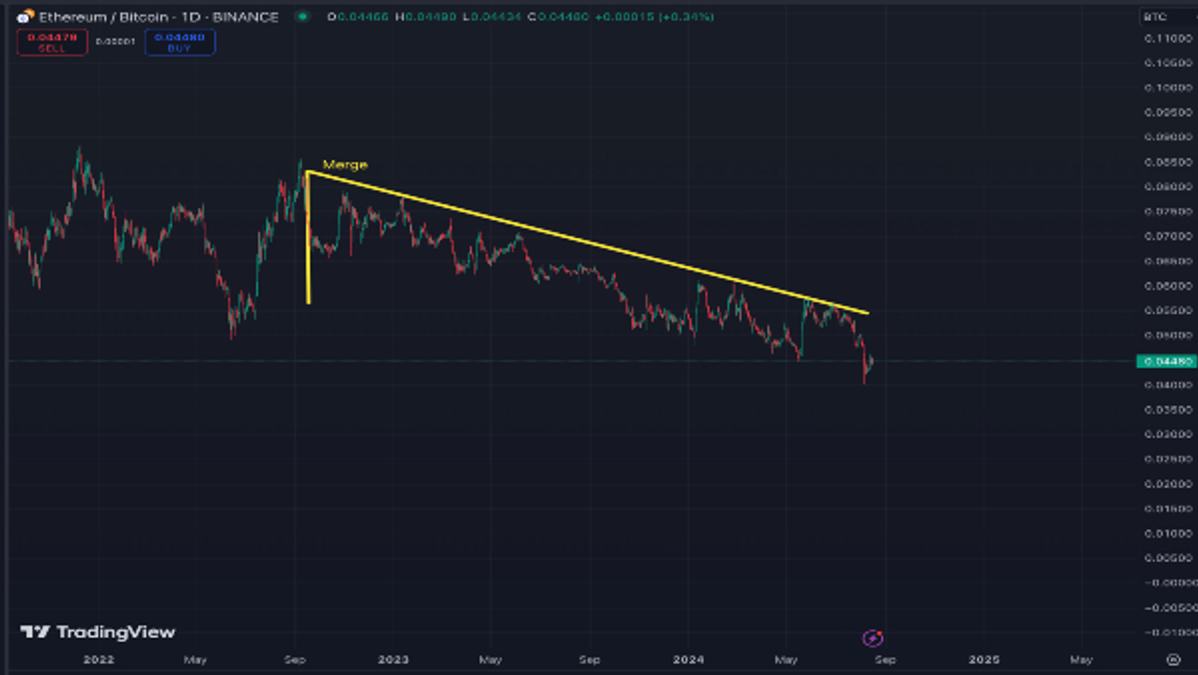Click the +0.00015 change percentage text

[654, 17]
